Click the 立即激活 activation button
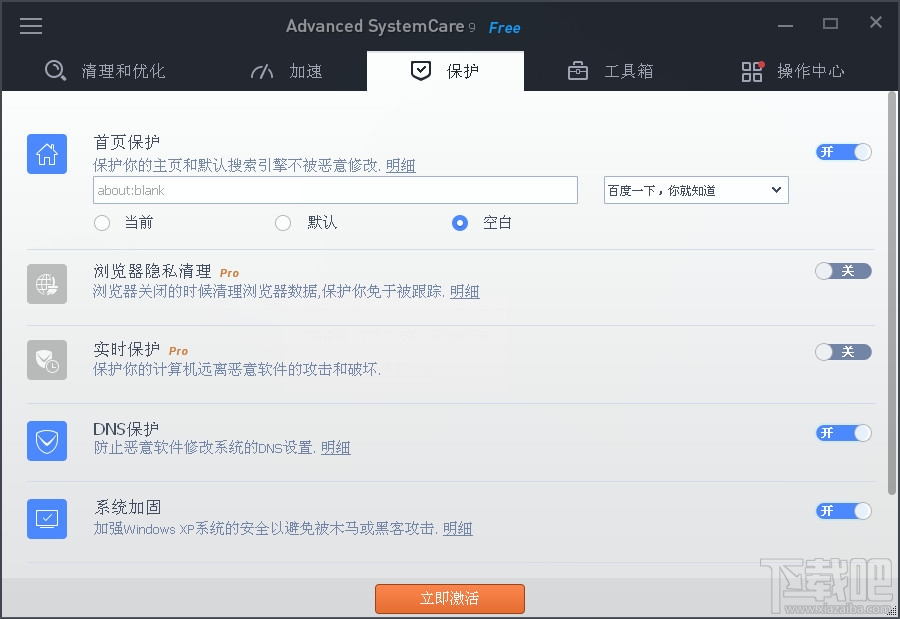900x619 pixels. click(x=449, y=598)
